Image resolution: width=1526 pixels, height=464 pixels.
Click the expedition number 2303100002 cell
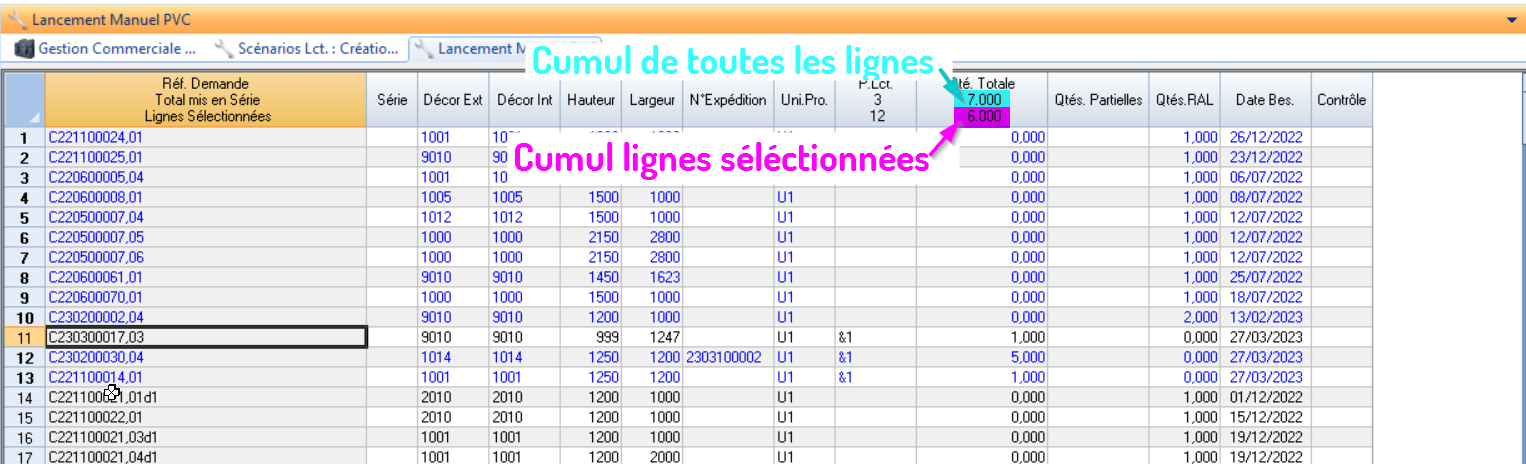725,357
